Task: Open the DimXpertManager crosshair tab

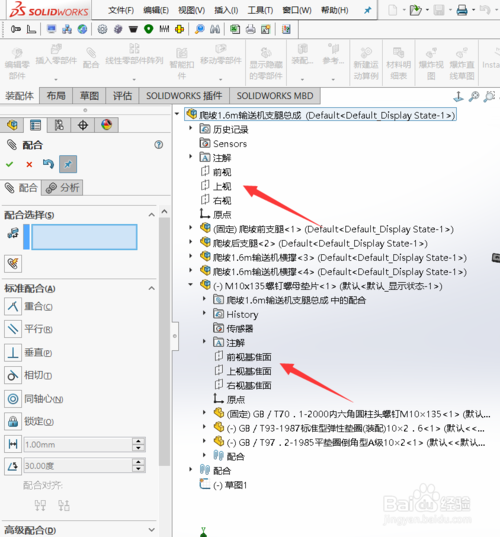Action: click(83, 125)
